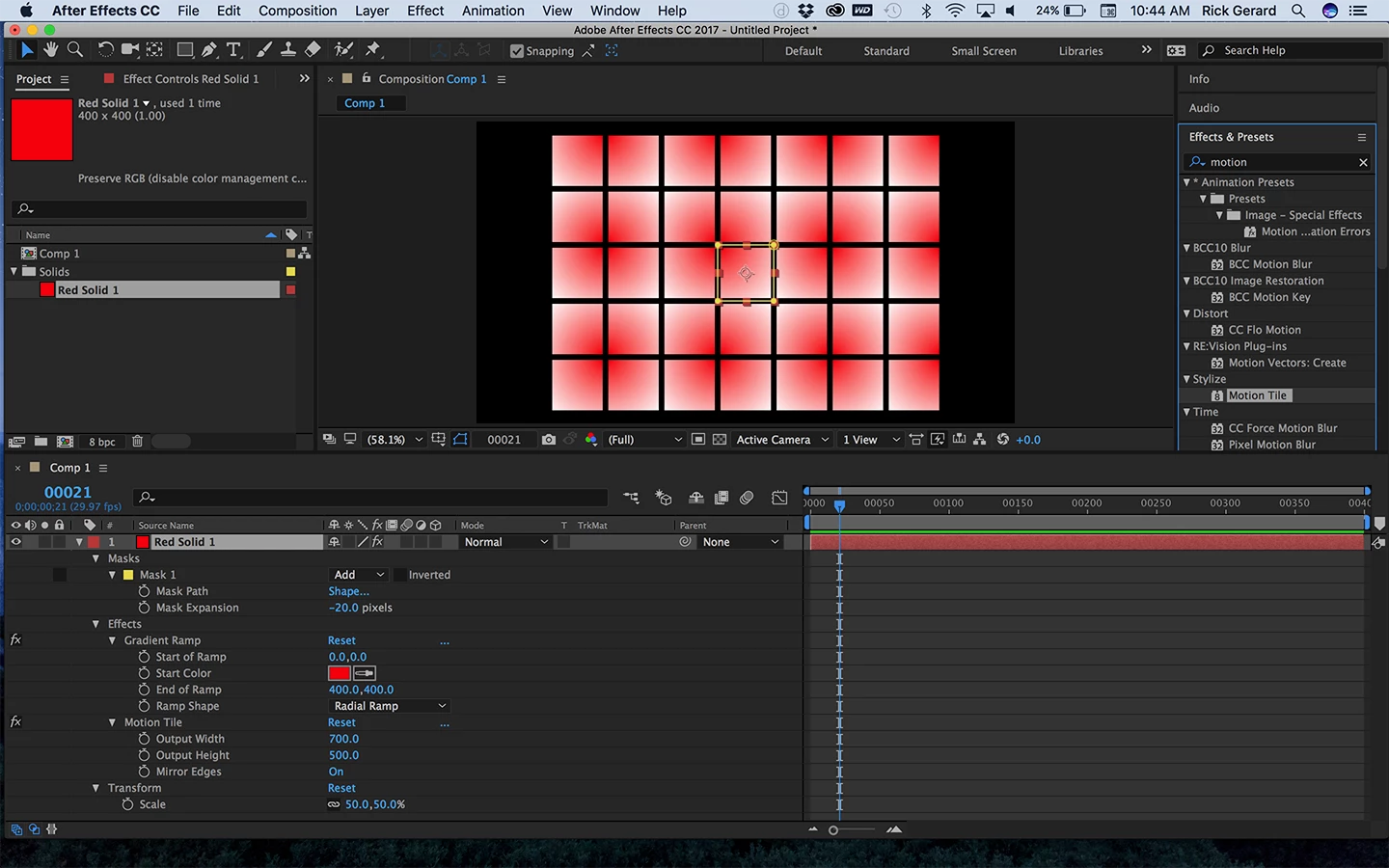Enable the Output Width stopwatch
Screen dimensions: 1389x868
(144, 739)
